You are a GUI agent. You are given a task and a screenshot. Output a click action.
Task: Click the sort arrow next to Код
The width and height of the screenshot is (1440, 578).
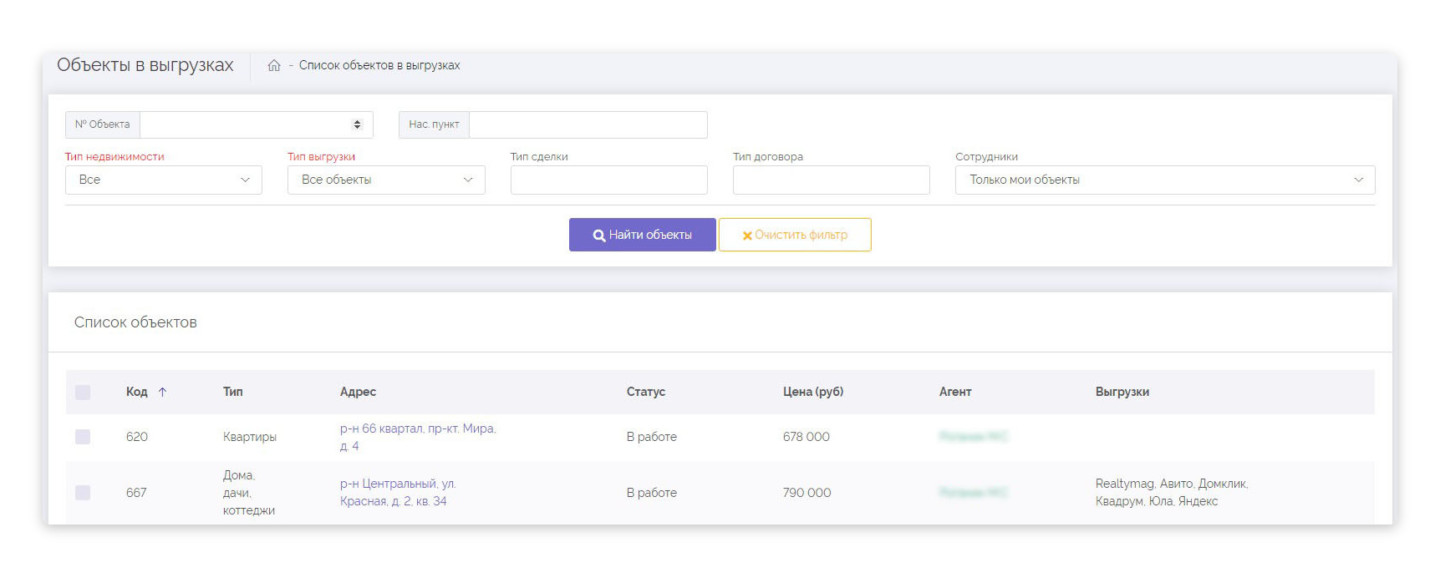pos(162,392)
